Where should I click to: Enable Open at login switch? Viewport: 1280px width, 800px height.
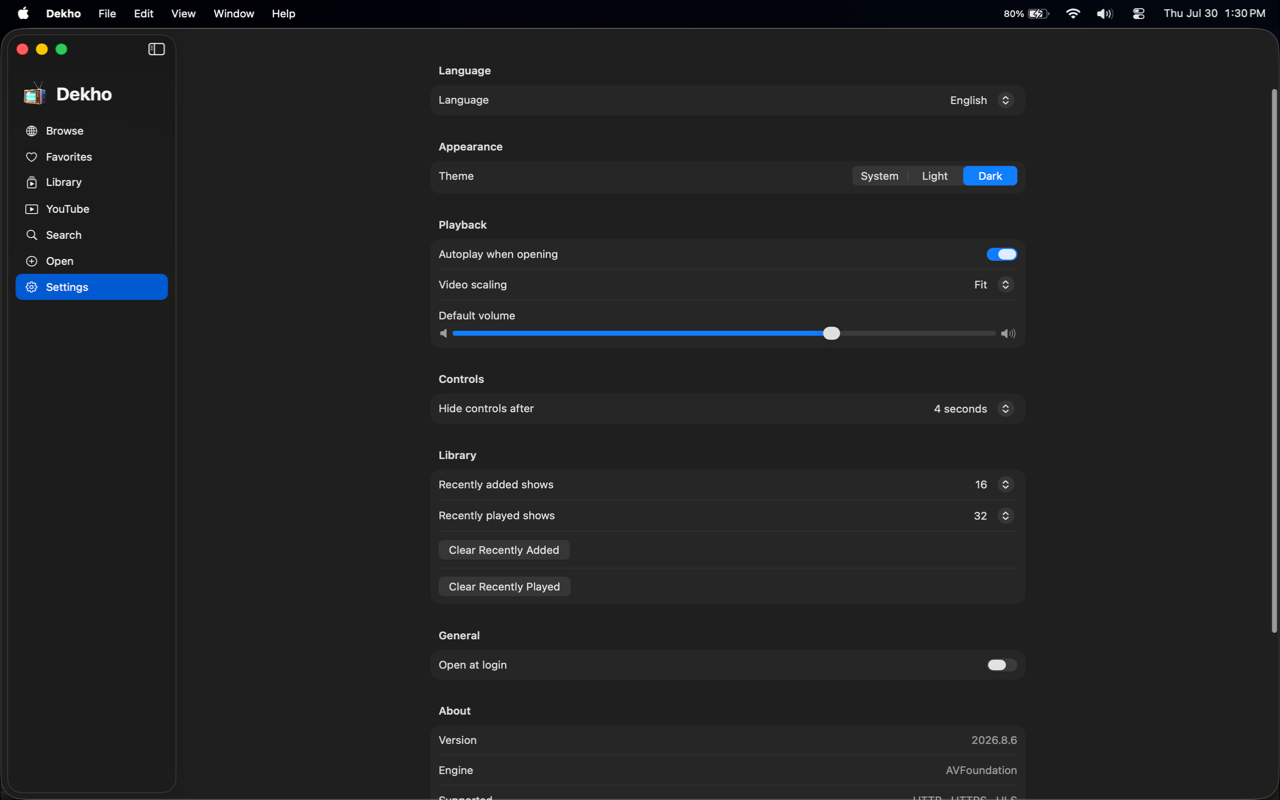point(1002,665)
